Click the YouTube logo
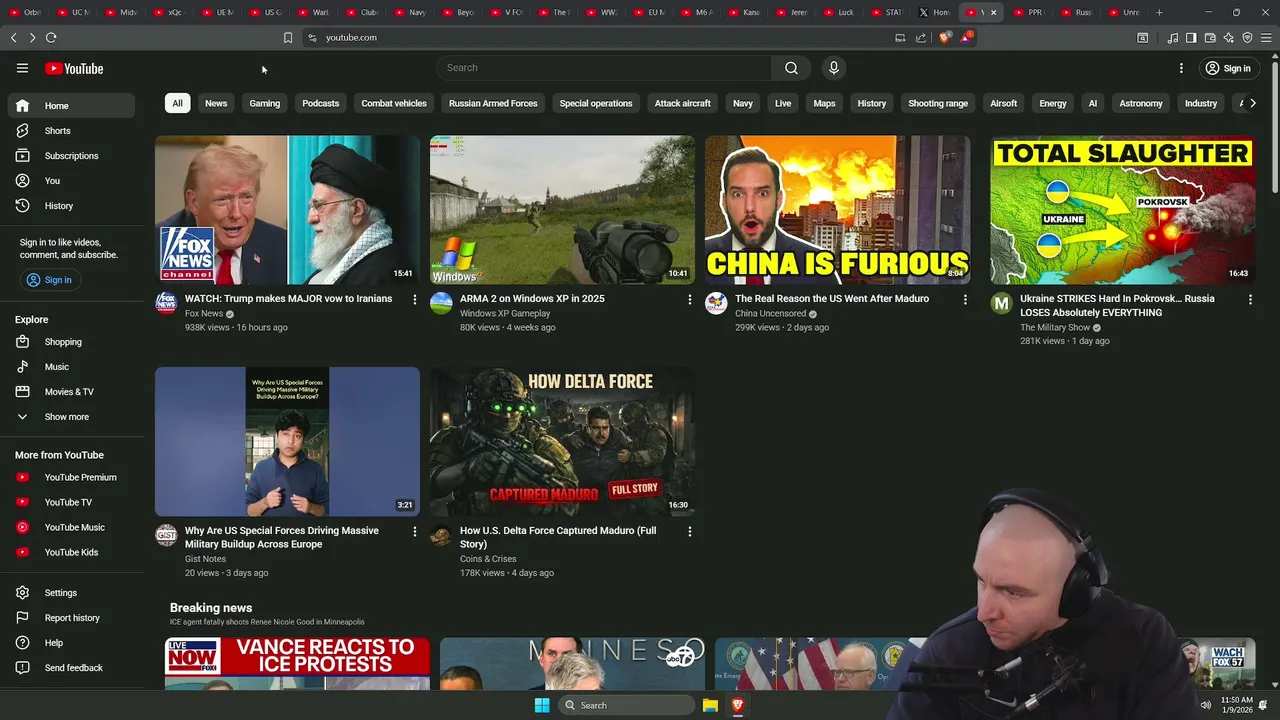This screenshot has width=1280, height=720. pos(74,68)
